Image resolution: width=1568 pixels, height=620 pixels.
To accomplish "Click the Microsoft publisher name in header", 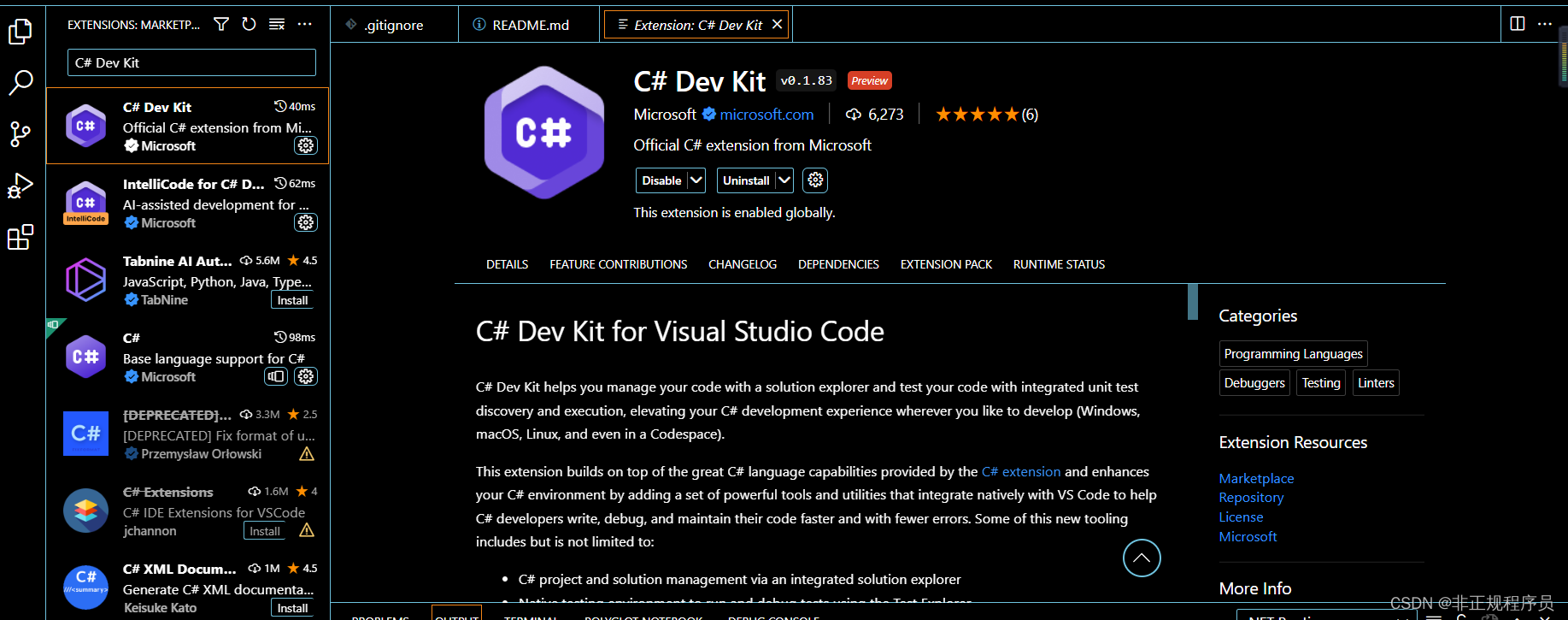I will 665,115.
